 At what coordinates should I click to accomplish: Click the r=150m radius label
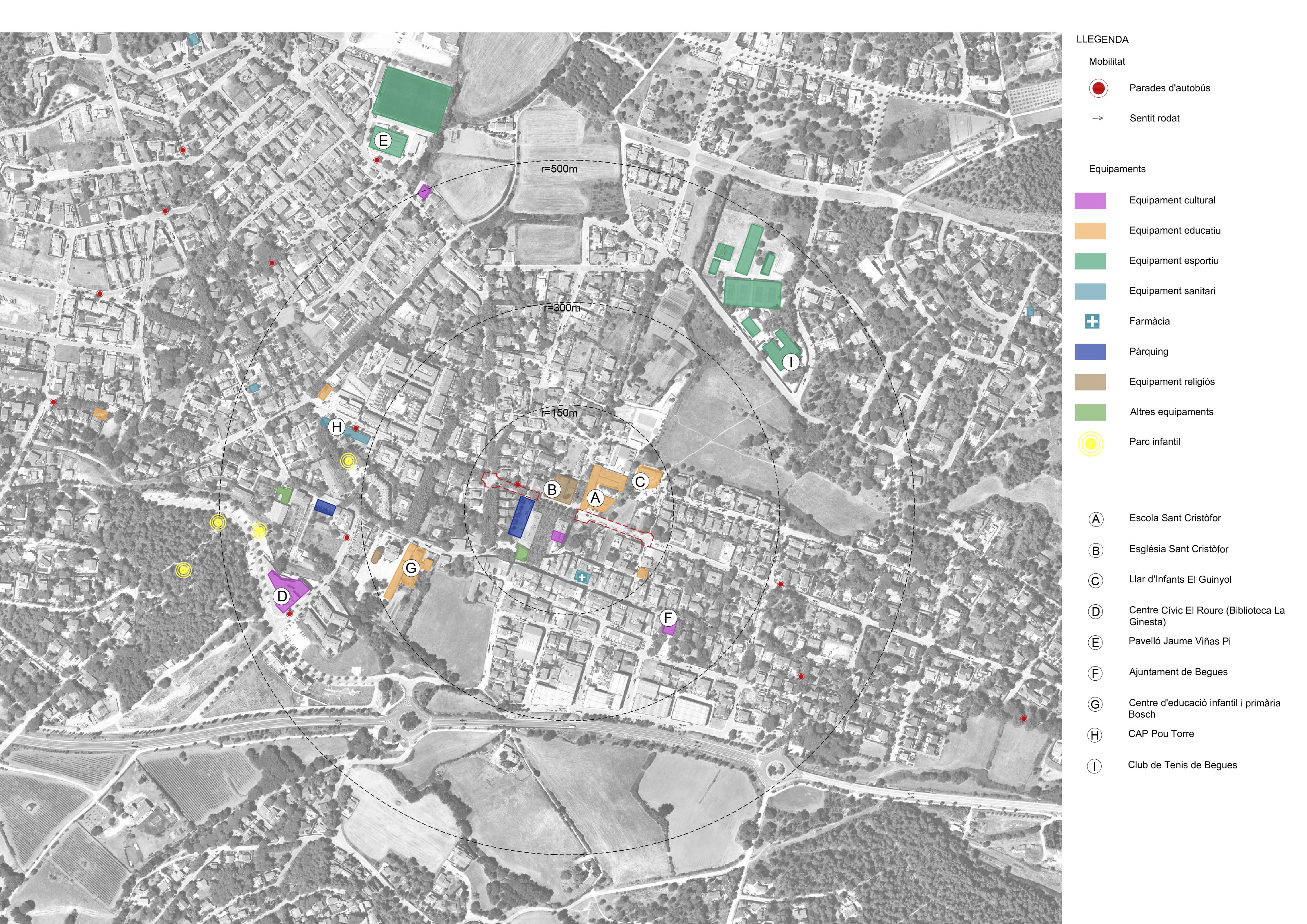click(559, 413)
